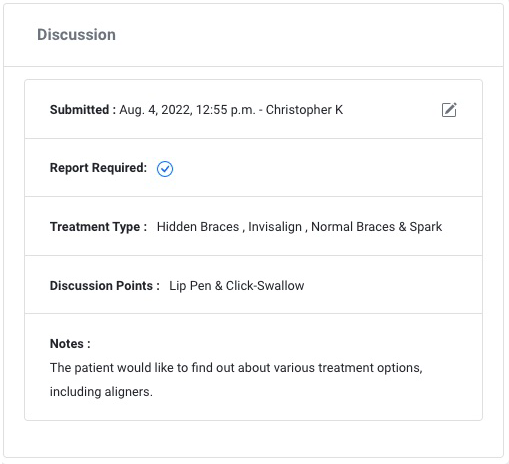Image resolution: width=509 pixels, height=464 pixels.
Task: Toggle the Report Required checkmark
Action: tap(165, 169)
